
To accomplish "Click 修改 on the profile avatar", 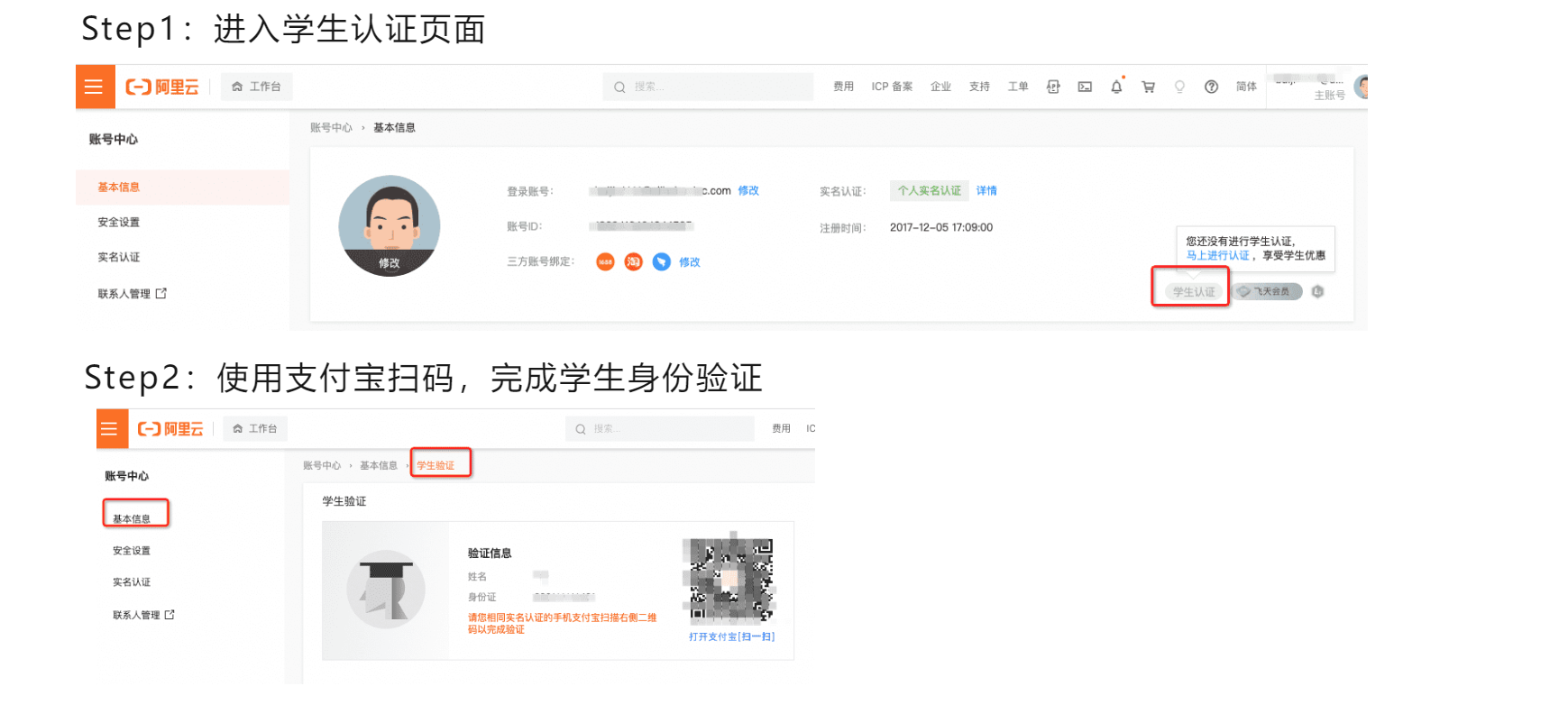I will pyautogui.click(x=390, y=263).
